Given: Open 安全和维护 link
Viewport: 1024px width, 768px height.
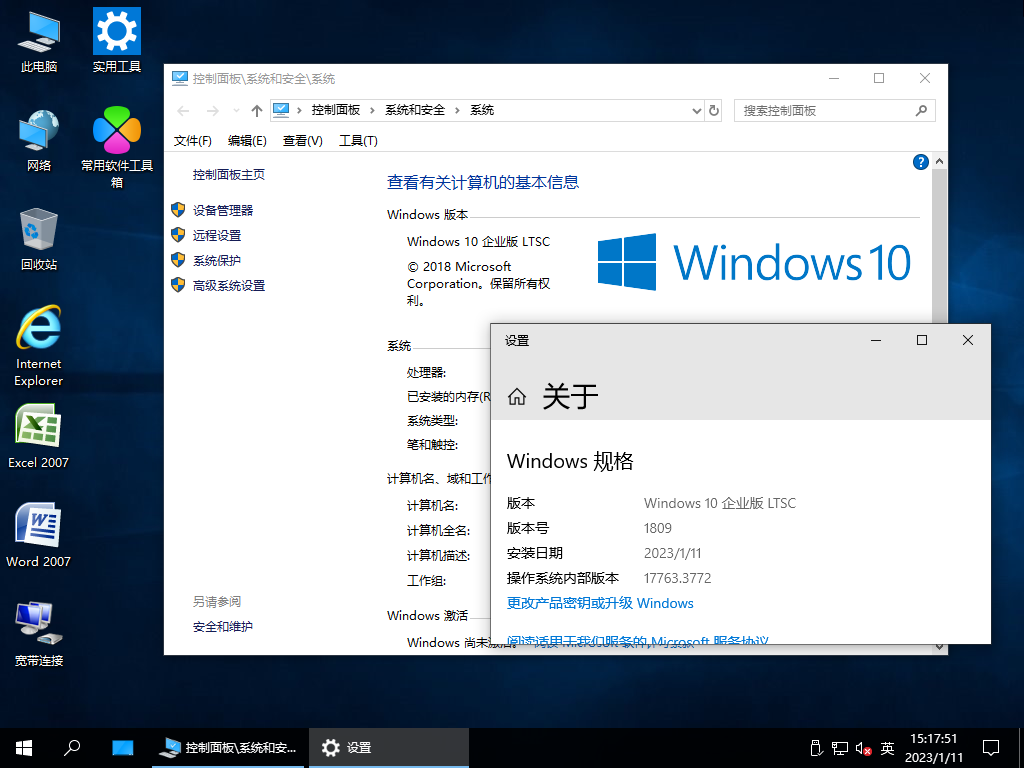Looking at the screenshot, I should click(x=223, y=626).
